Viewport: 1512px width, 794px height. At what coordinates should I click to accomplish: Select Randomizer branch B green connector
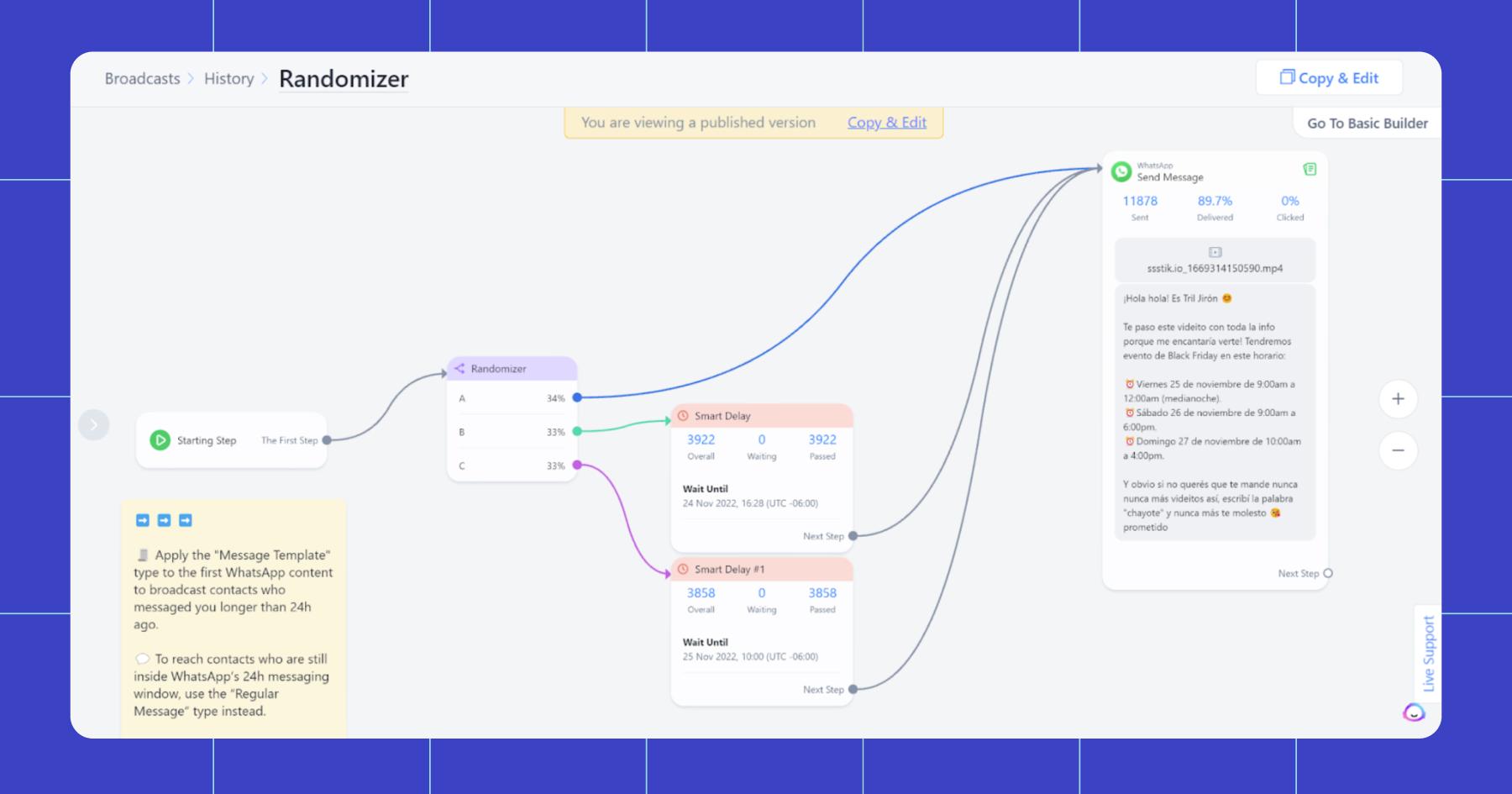577,431
